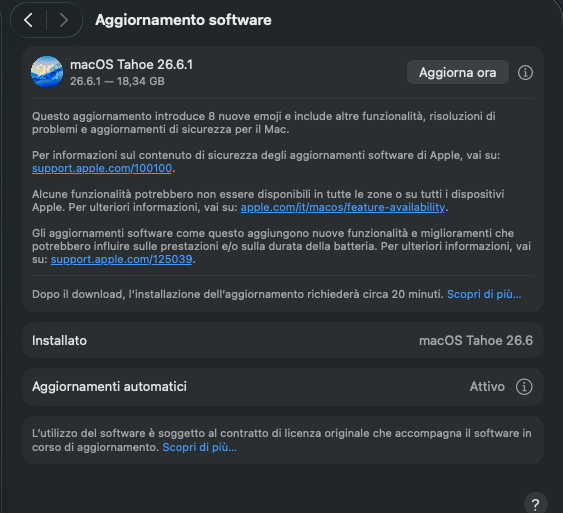Open info icon beside Aggiorna ora
Image resolution: width=563 pixels, height=513 pixels.
coord(525,73)
